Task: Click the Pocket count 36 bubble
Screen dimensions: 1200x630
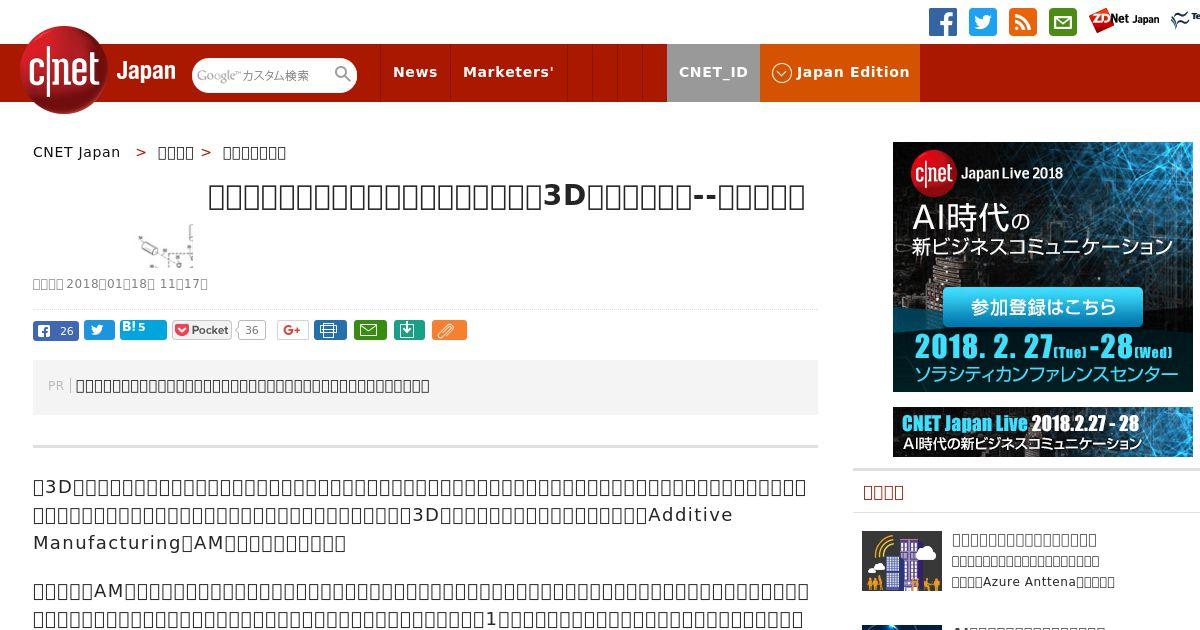Action: pos(252,330)
